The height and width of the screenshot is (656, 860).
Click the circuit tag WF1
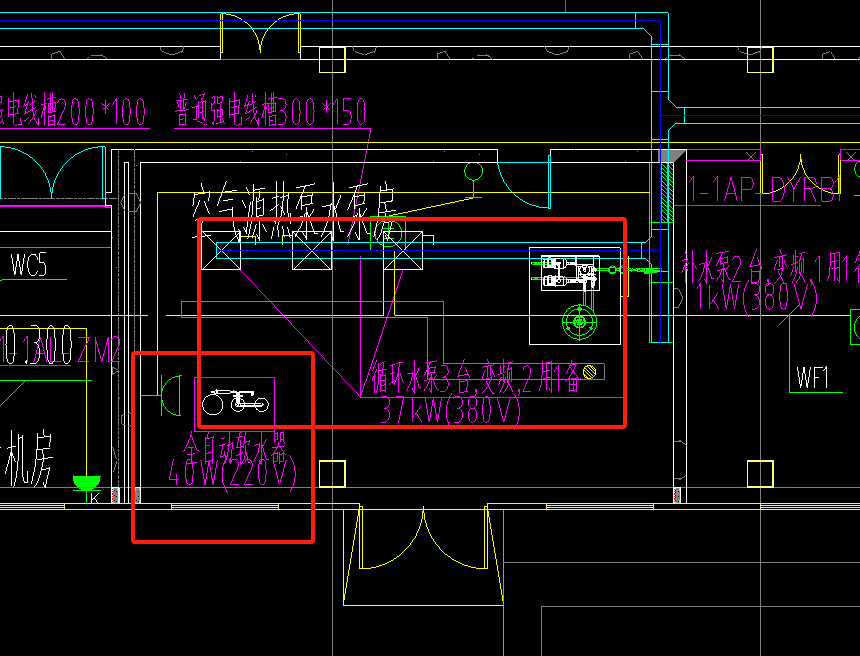pyautogui.click(x=813, y=378)
